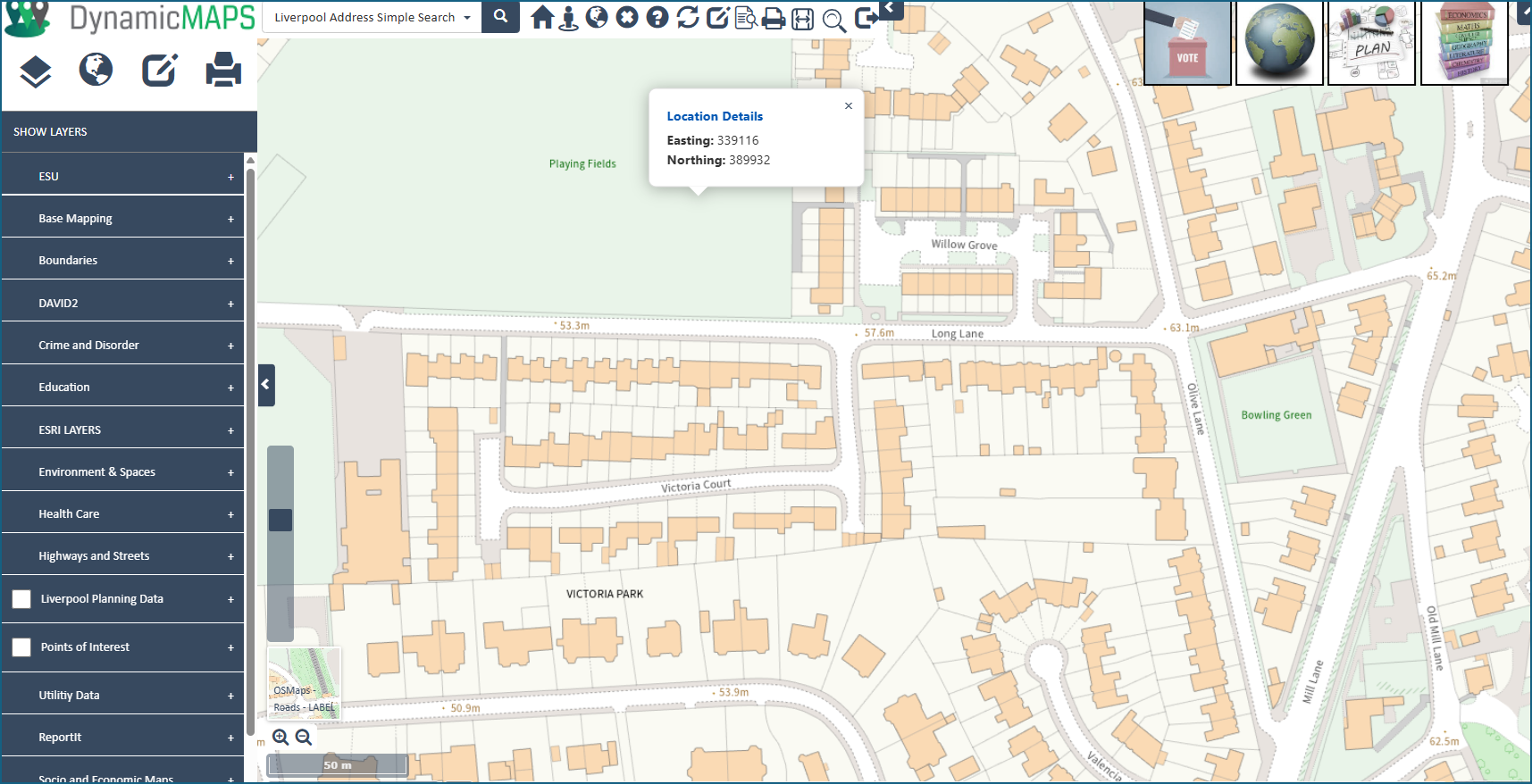Expand the ReportIt layer group
Viewport: 1532px width, 784px height.
pos(230,738)
